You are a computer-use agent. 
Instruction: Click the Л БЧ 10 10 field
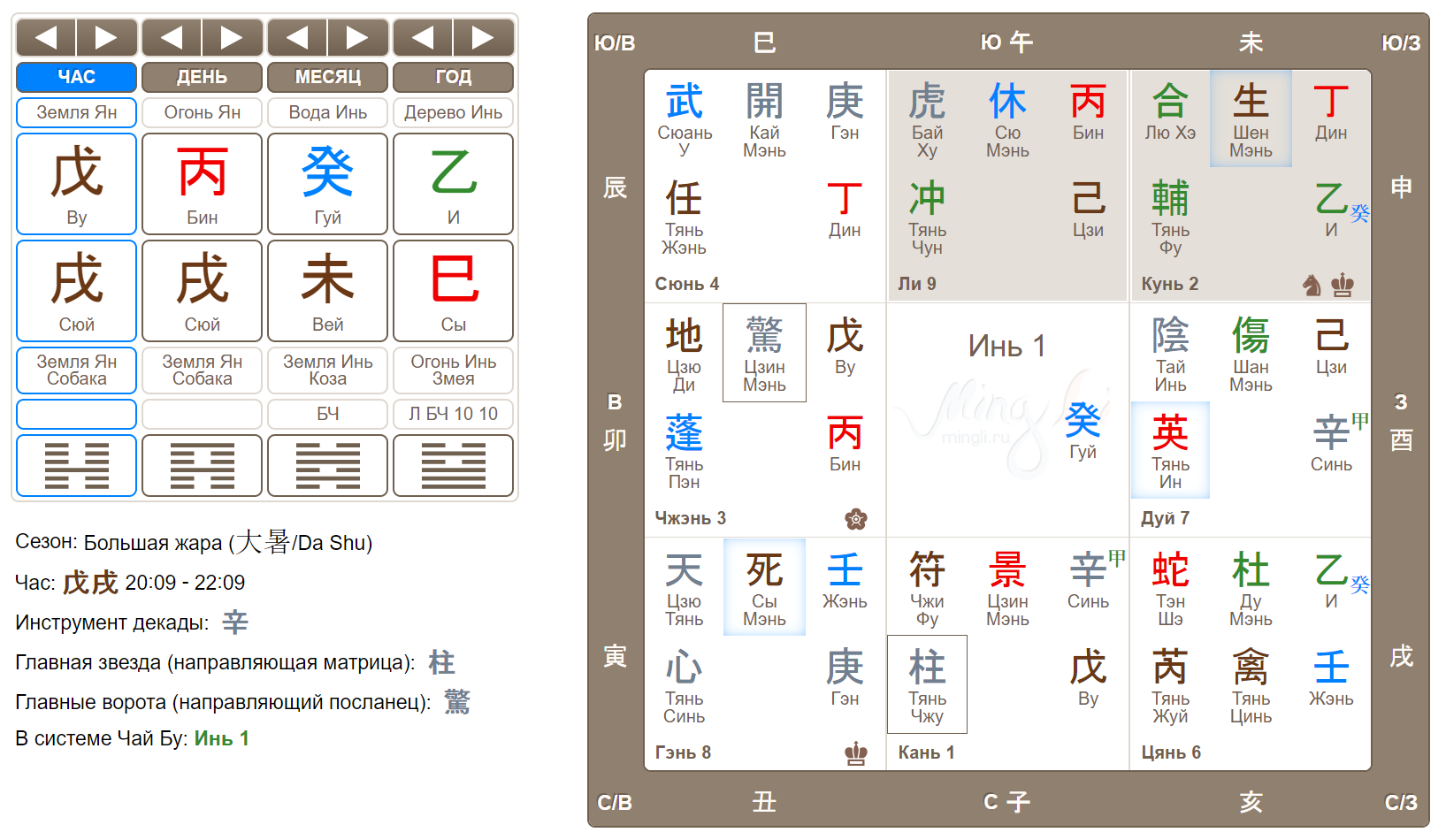tap(453, 414)
